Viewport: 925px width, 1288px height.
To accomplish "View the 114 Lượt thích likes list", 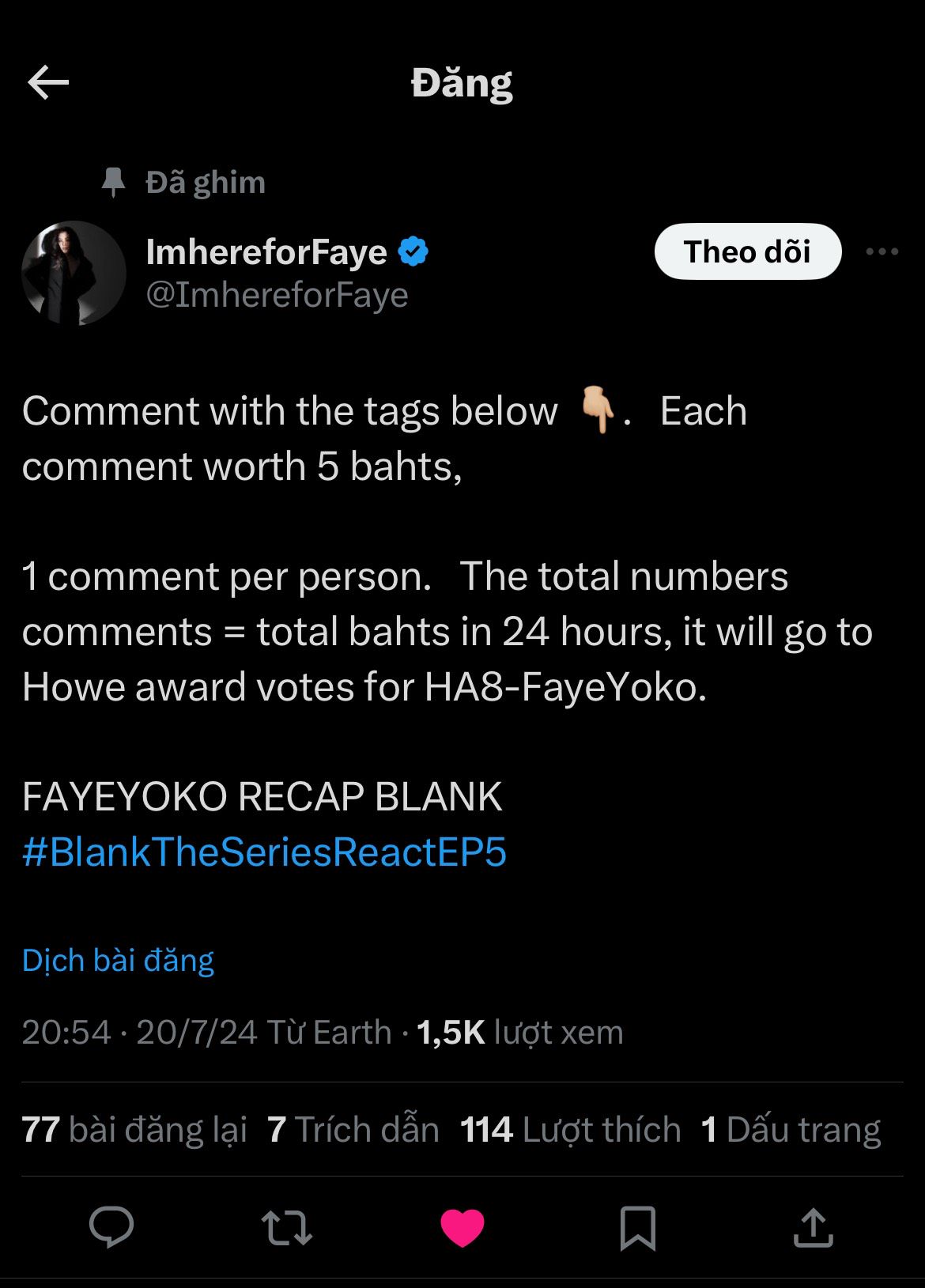I will tap(570, 1129).
